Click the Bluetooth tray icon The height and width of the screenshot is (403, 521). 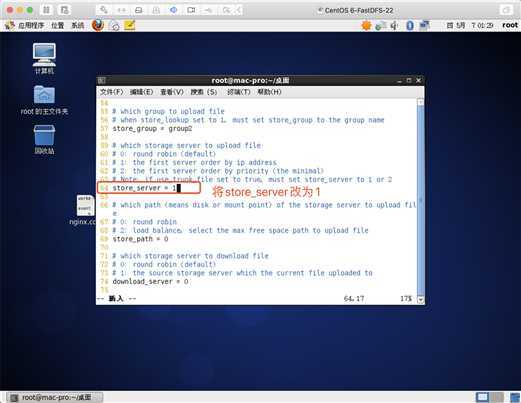click(410, 25)
